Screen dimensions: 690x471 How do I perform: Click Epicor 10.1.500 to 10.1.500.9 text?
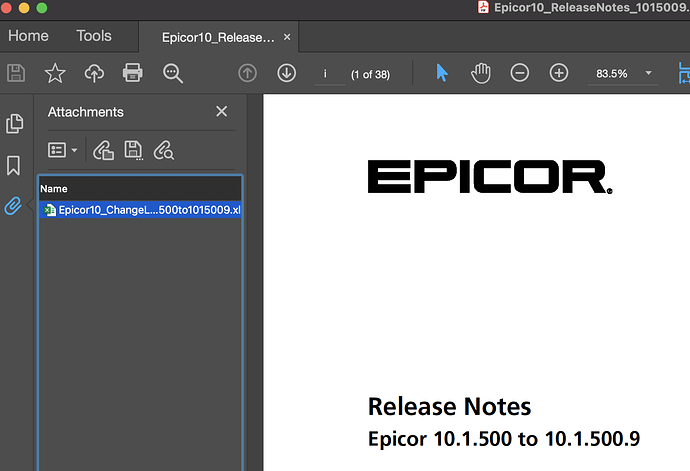coord(504,439)
